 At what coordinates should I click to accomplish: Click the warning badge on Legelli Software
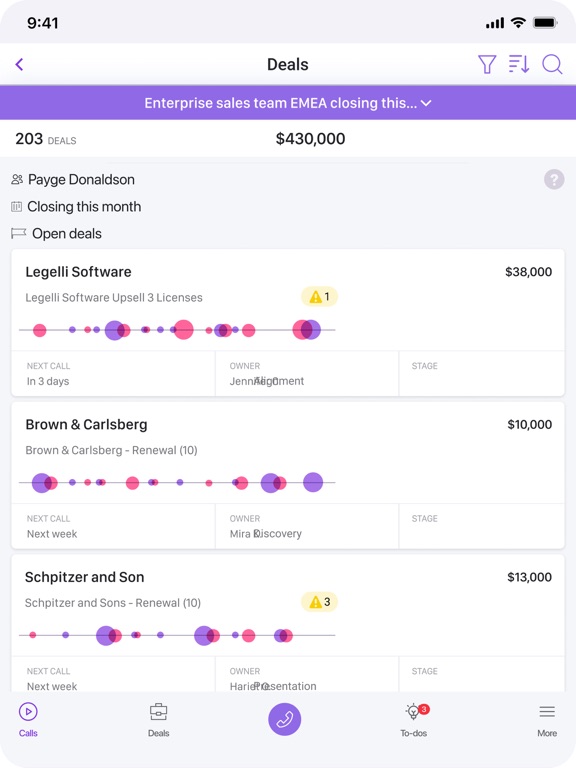(319, 296)
